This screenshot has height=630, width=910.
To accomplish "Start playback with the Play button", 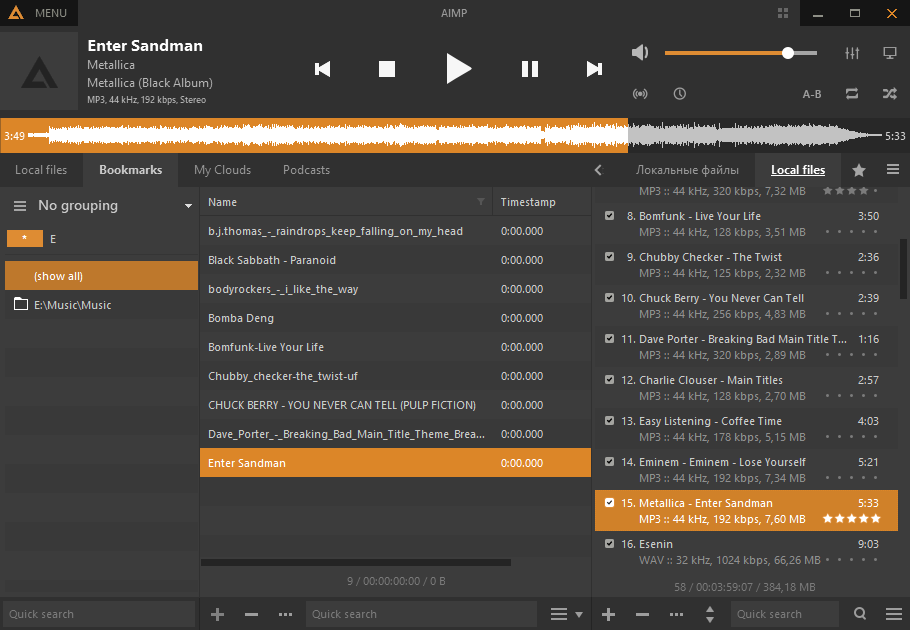I will [x=458, y=68].
